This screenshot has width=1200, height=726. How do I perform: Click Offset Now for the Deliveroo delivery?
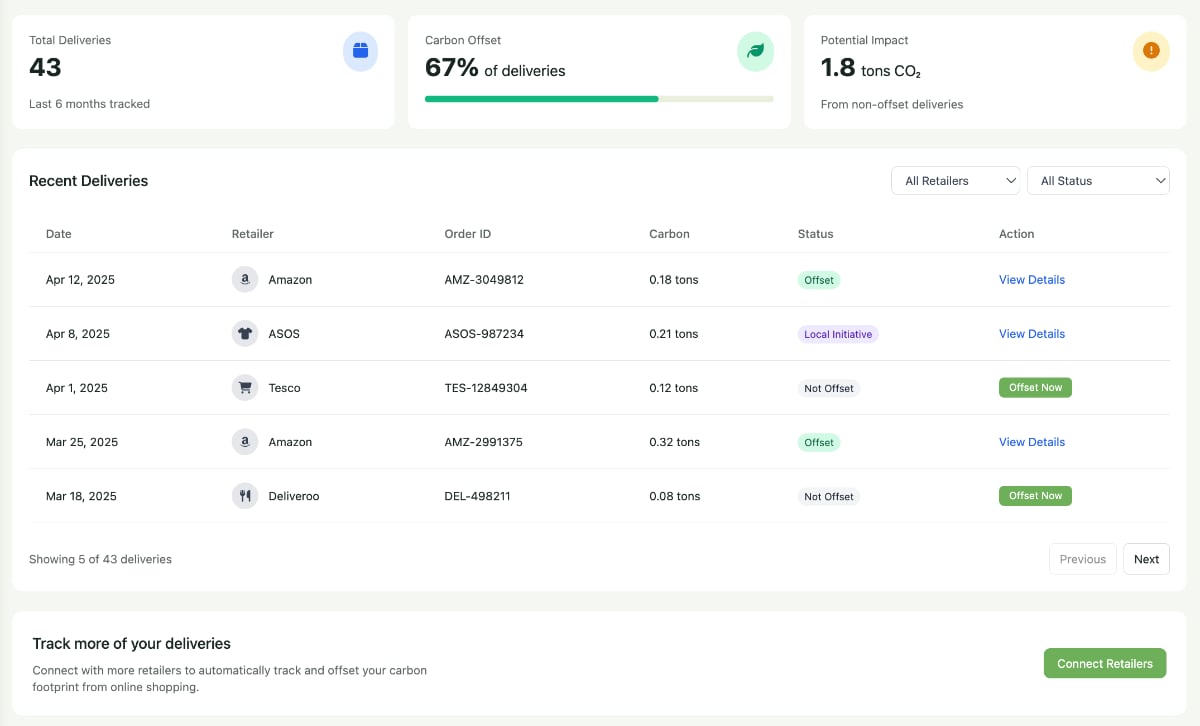tap(1035, 495)
